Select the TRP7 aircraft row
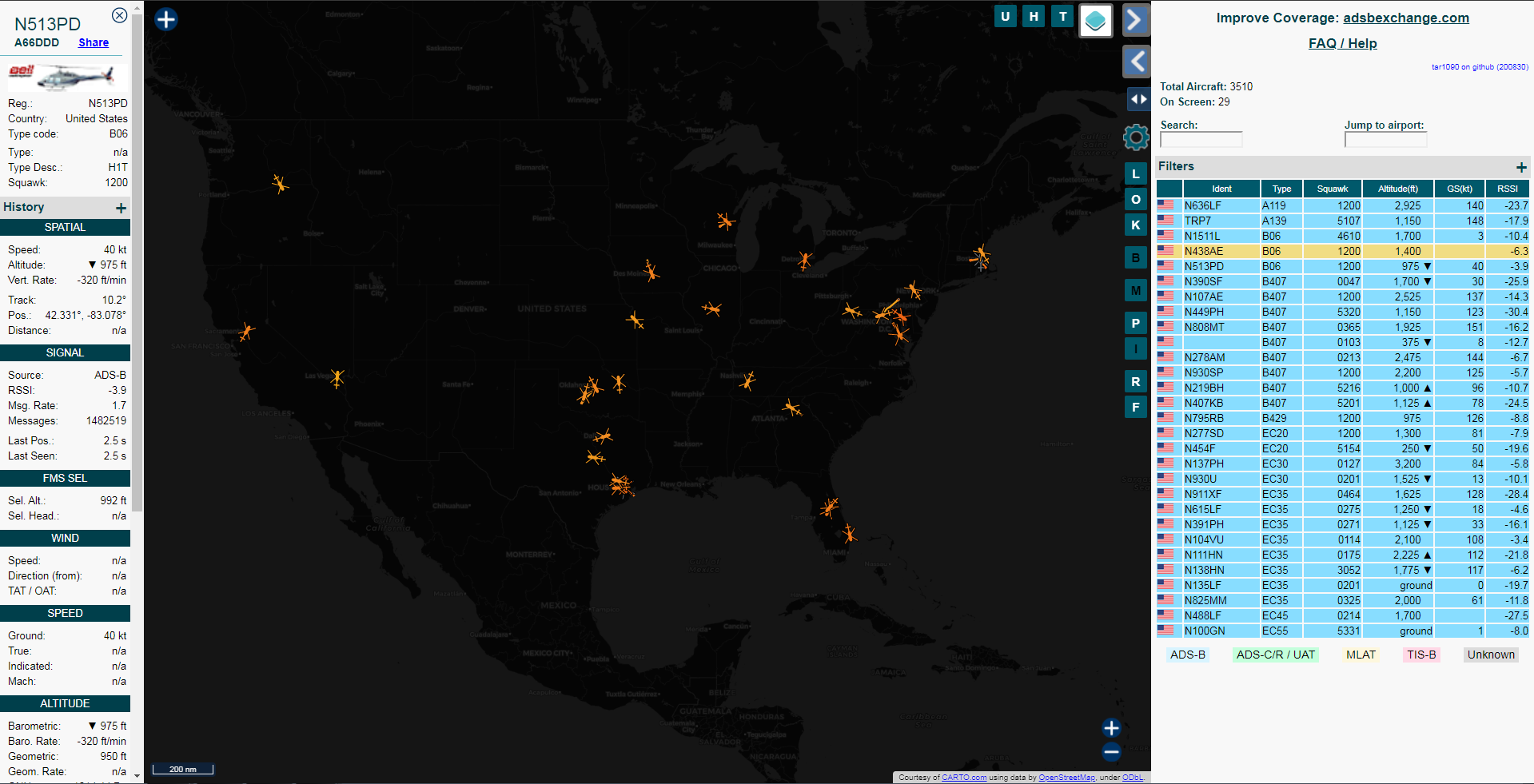 (1343, 221)
